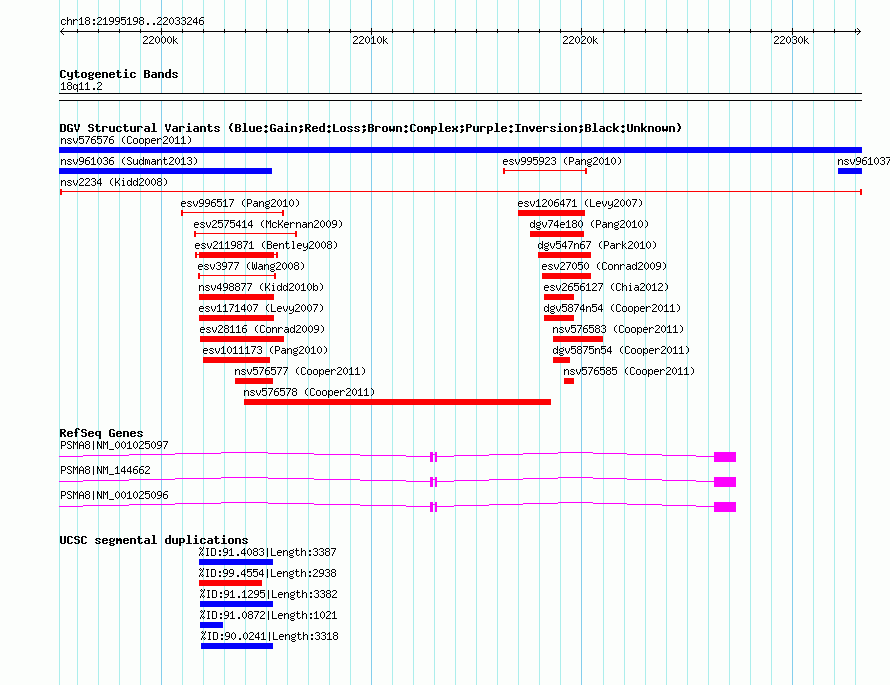890x685 pixels.
Task: Select the 18q11.2 band label
Action: point(81,86)
